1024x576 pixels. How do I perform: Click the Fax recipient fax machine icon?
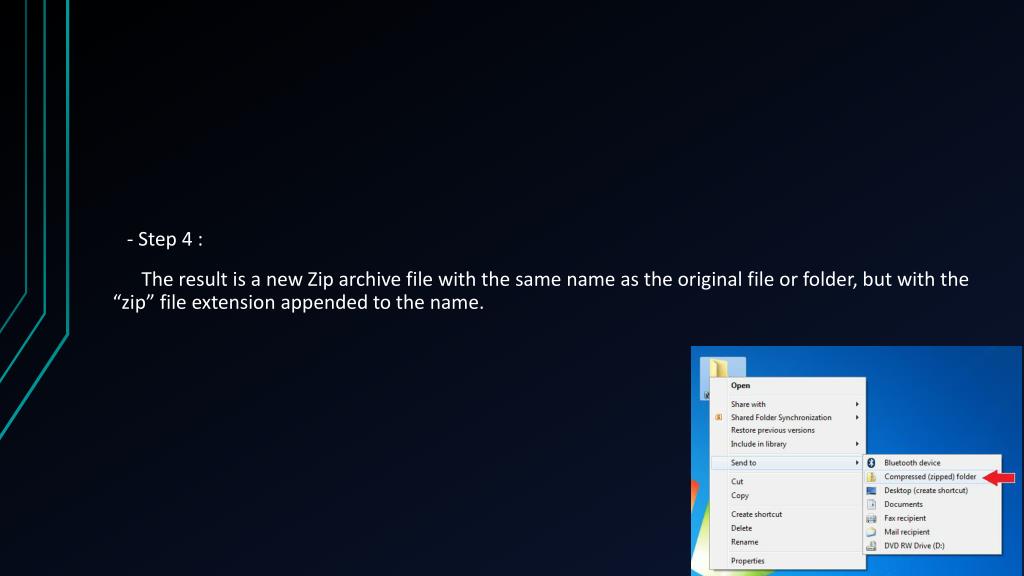point(871,519)
